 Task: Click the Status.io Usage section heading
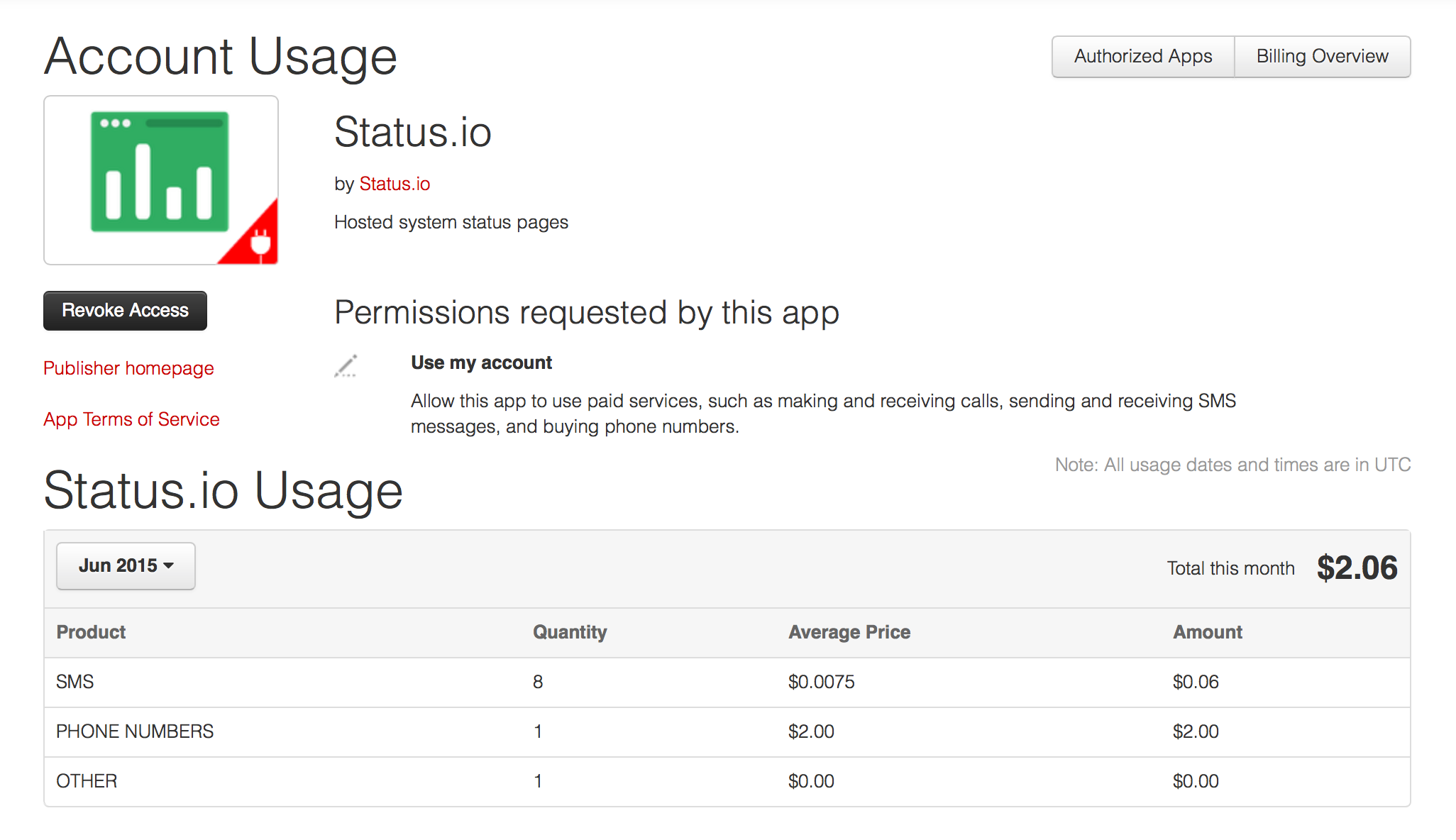pos(224,490)
